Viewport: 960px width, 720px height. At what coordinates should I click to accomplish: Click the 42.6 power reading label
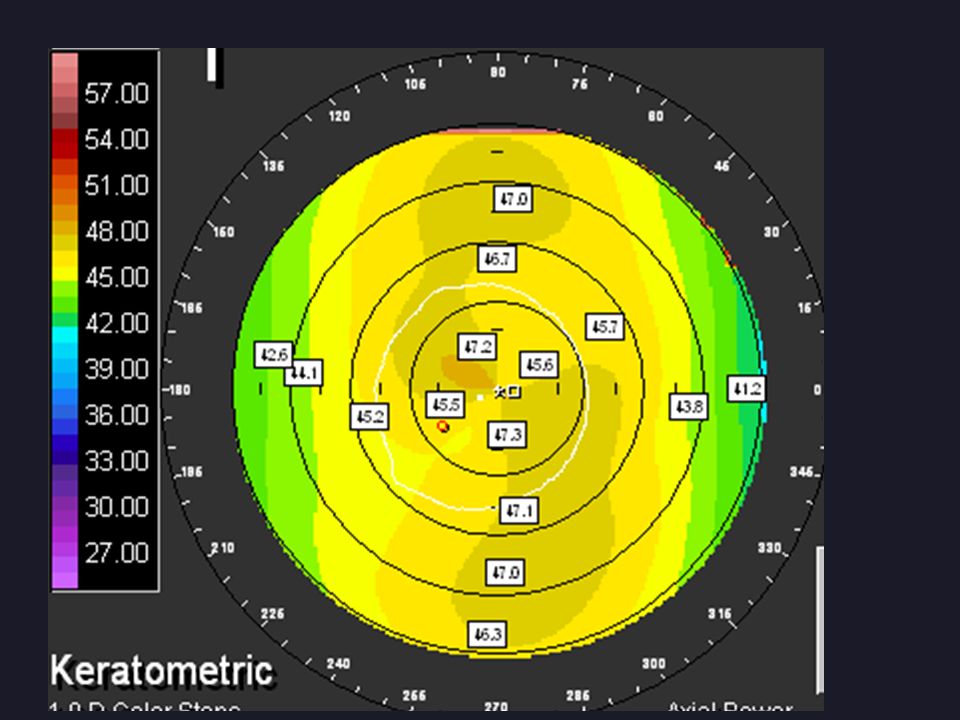273,354
